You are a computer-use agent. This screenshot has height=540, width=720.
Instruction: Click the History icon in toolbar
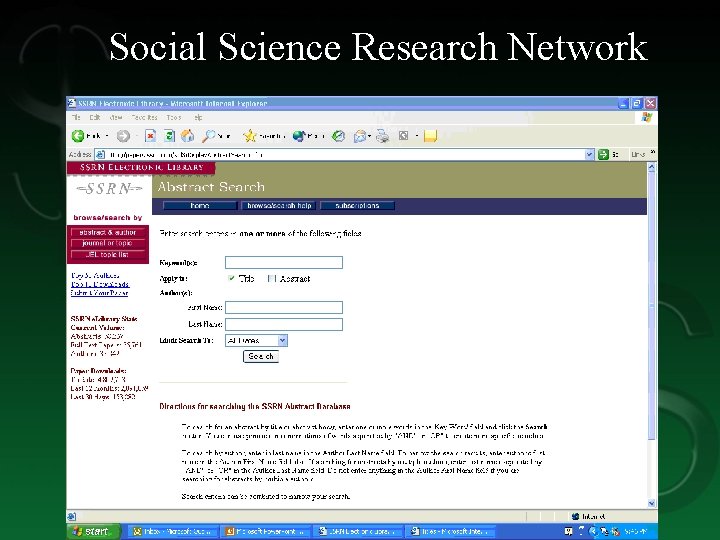(x=339, y=136)
